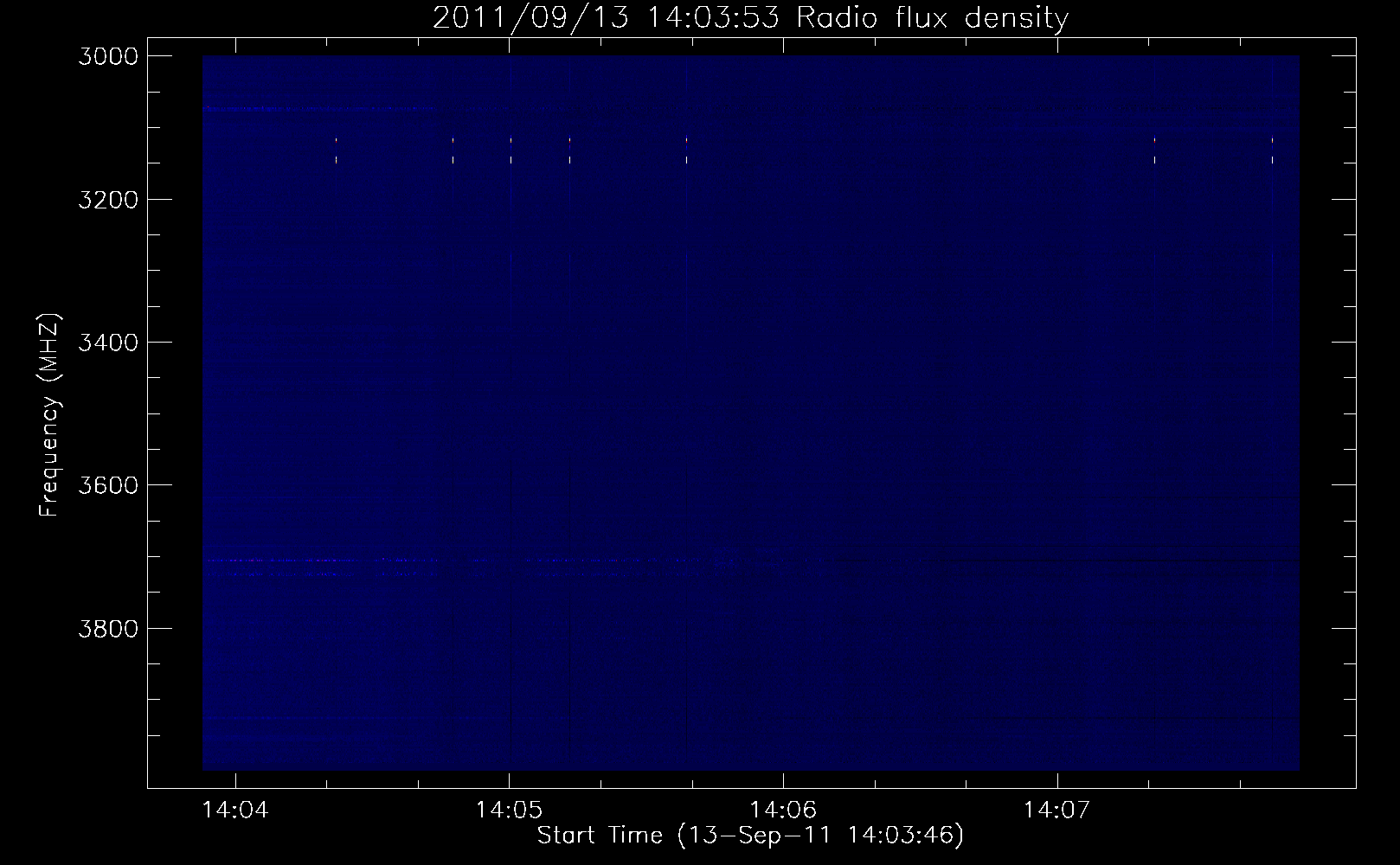Select the 3000 frequency tick label
This screenshot has width=1400, height=865.
click(108, 56)
